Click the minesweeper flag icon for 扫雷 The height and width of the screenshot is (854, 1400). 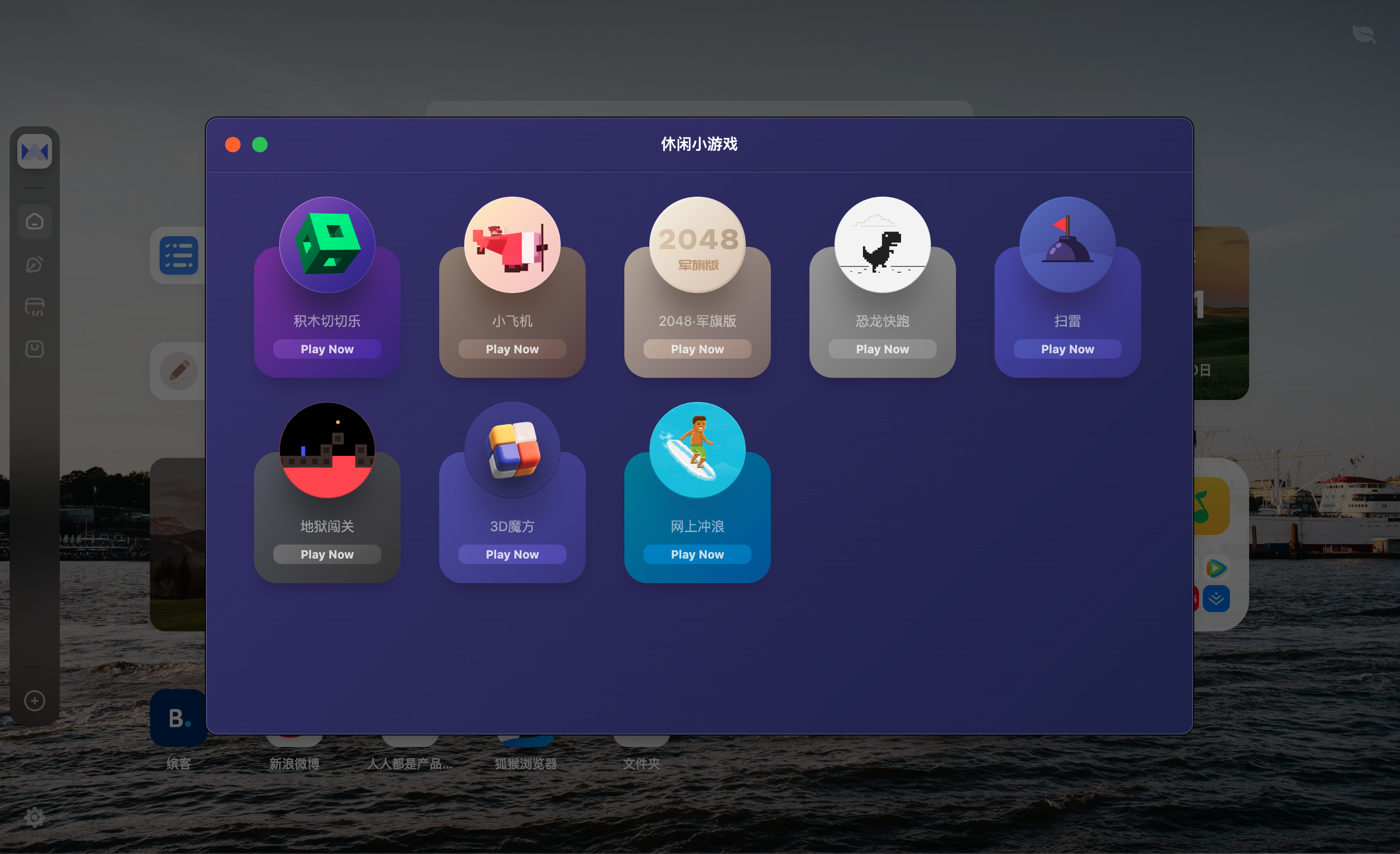tap(1067, 245)
